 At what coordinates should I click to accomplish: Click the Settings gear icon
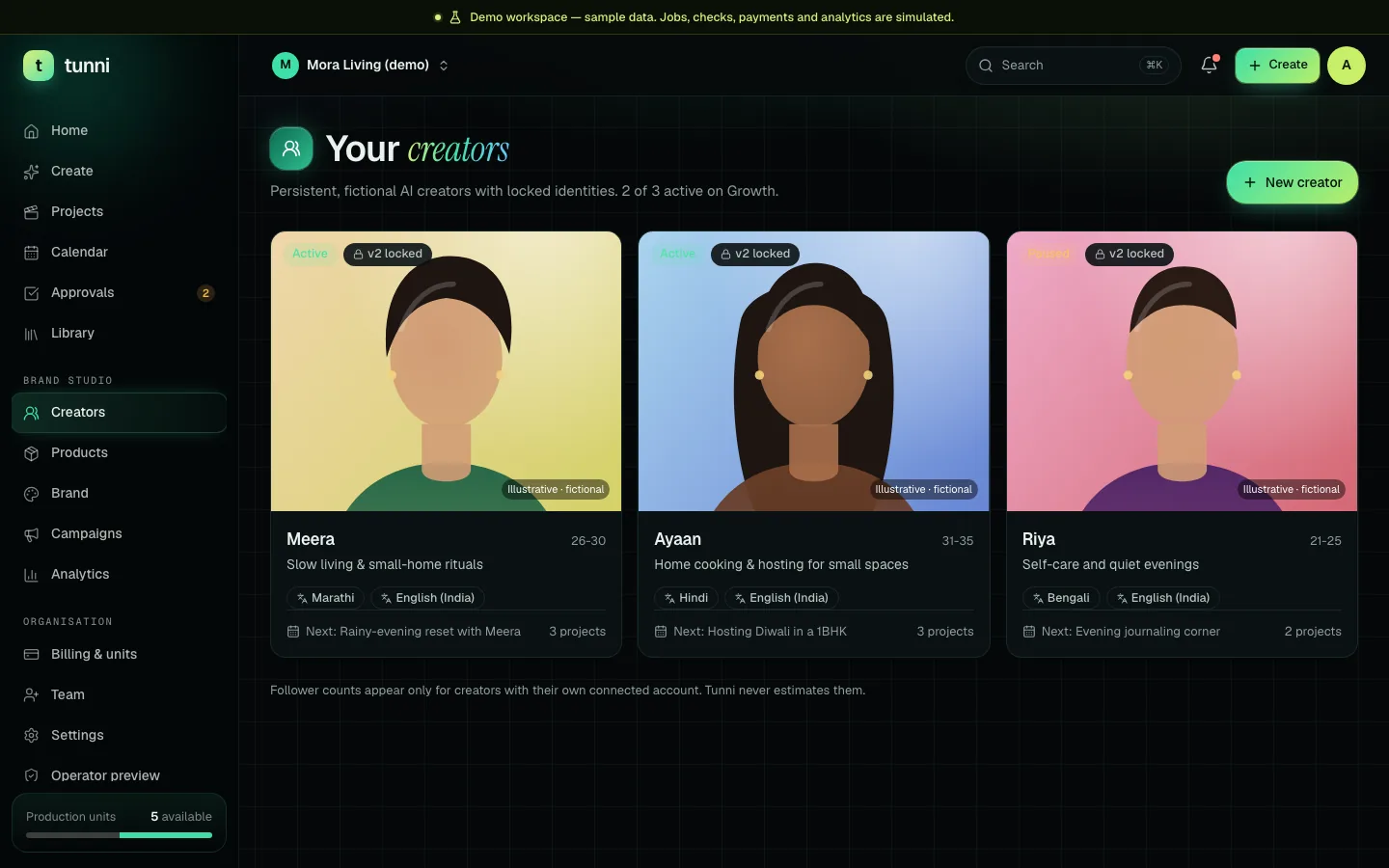coord(32,736)
